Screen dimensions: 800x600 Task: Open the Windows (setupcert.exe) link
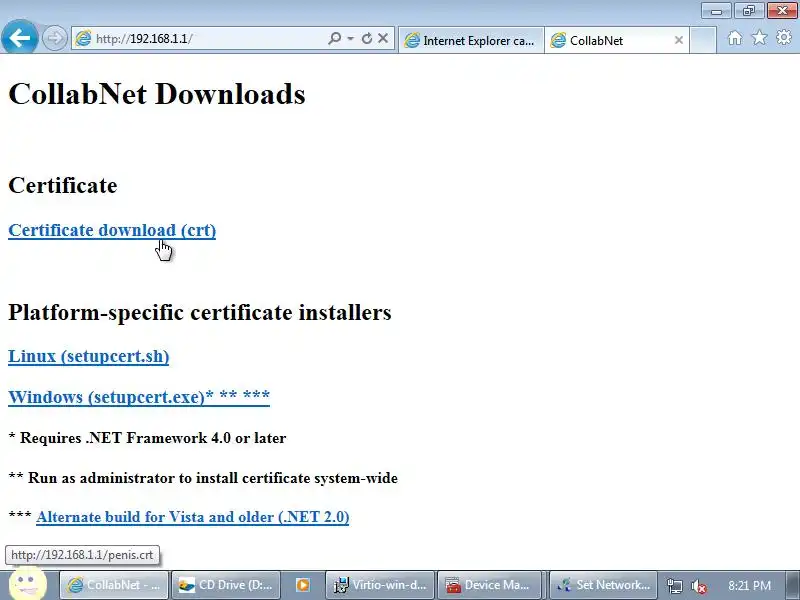[139, 397]
